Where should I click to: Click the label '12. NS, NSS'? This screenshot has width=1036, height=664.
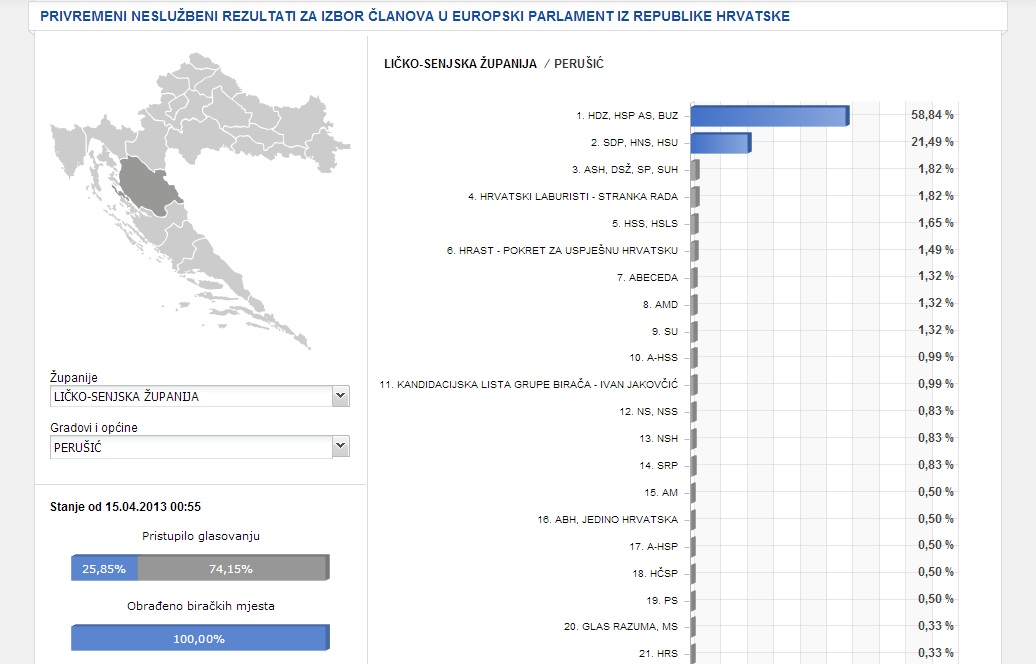tap(649, 412)
